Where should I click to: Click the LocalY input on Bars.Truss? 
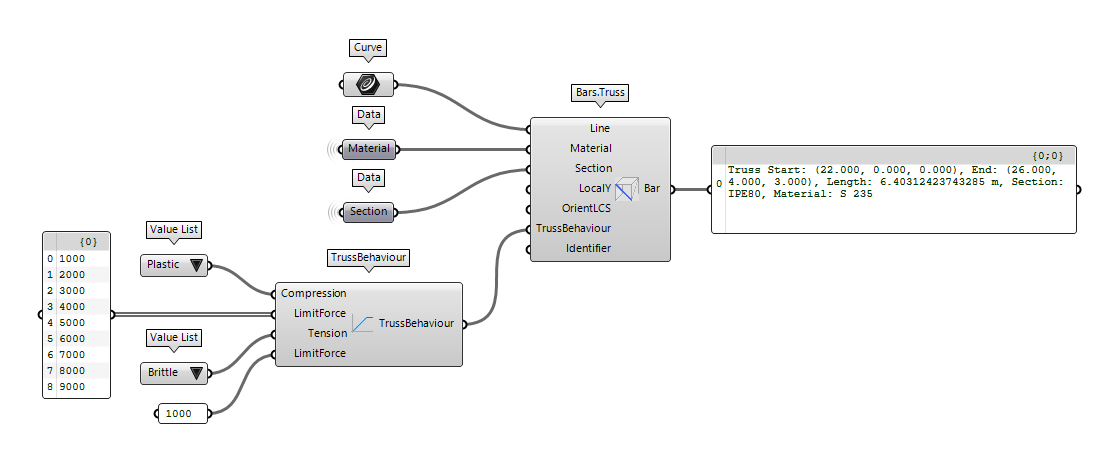pyautogui.click(x=594, y=188)
